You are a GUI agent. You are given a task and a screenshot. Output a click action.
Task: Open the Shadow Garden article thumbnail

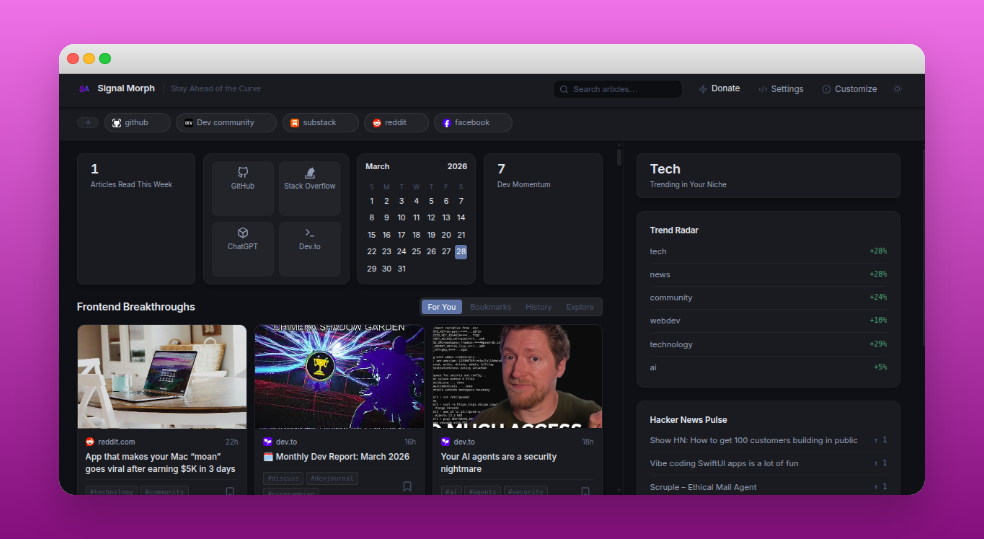pos(340,376)
